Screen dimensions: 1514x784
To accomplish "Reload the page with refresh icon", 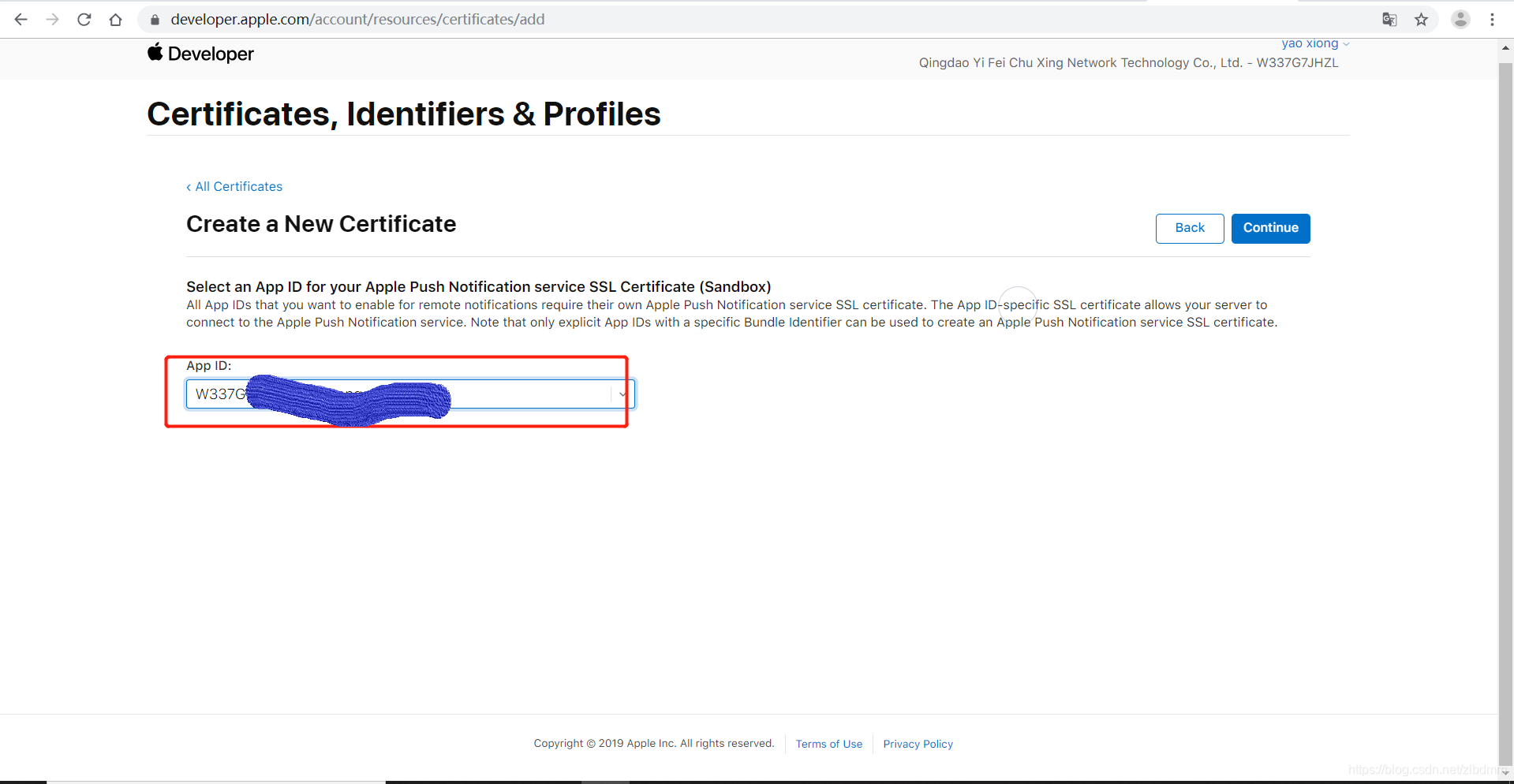I will click(x=84, y=20).
